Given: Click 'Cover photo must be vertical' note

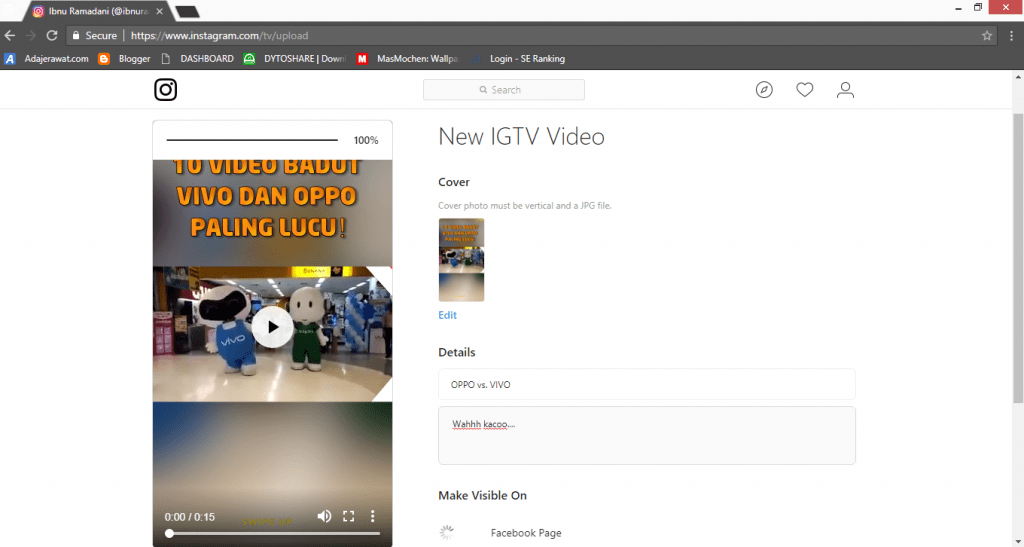Looking at the screenshot, I should click(x=524, y=206).
